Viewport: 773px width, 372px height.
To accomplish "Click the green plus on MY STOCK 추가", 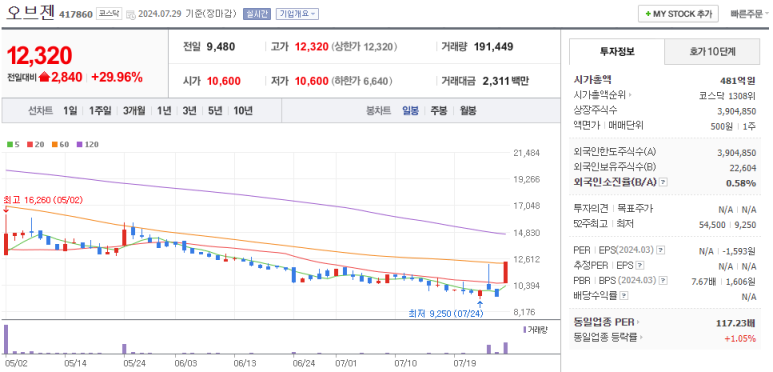I will click(647, 14).
